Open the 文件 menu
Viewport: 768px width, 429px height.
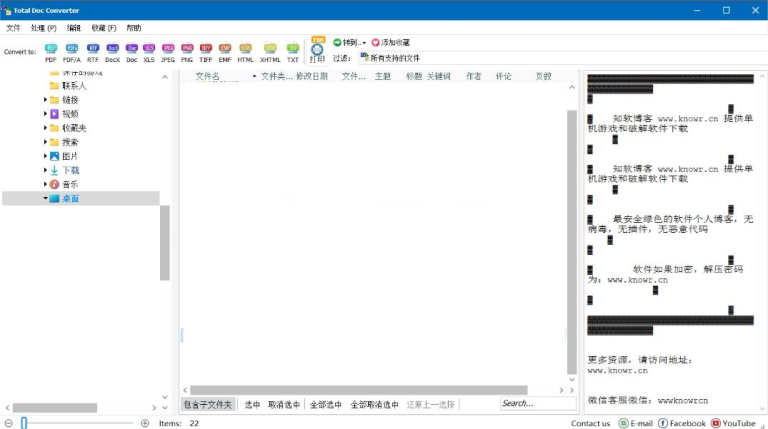coord(13,28)
